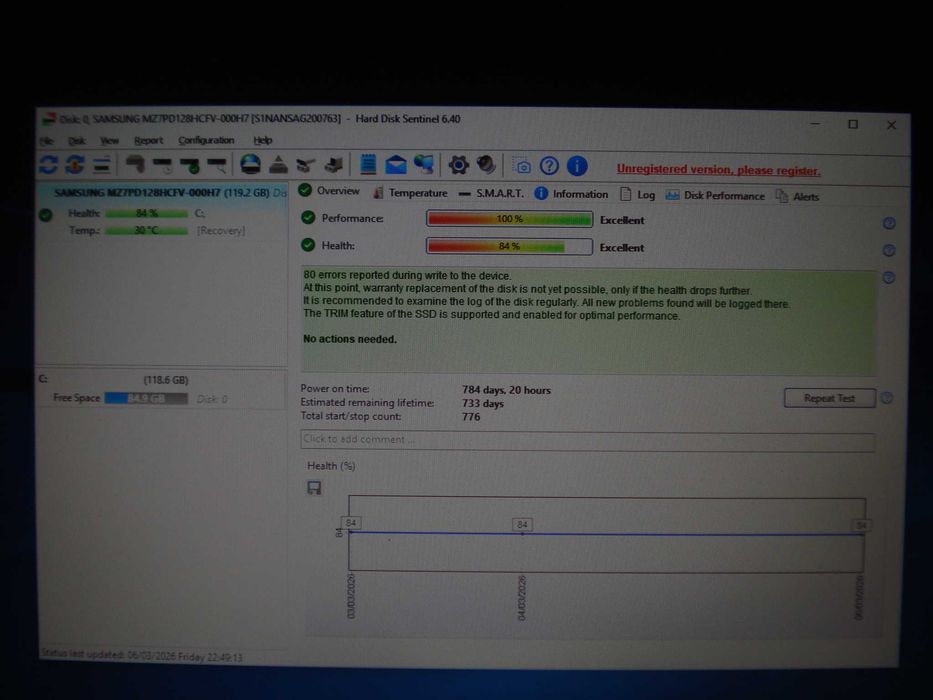The image size is (933, 700).
Task: Switch to the Disk Performance tab
Action: point(715,196)
